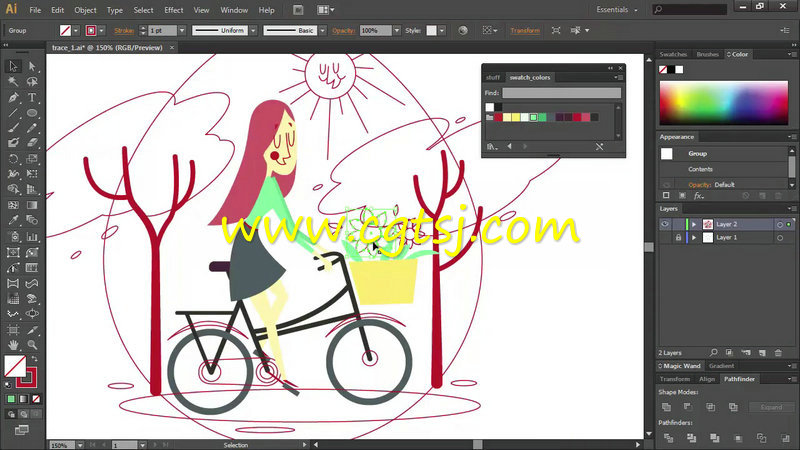The image size is (800, 450).
Task: Open Basic brush definition dropdown
Action: (x=322, y=31)
